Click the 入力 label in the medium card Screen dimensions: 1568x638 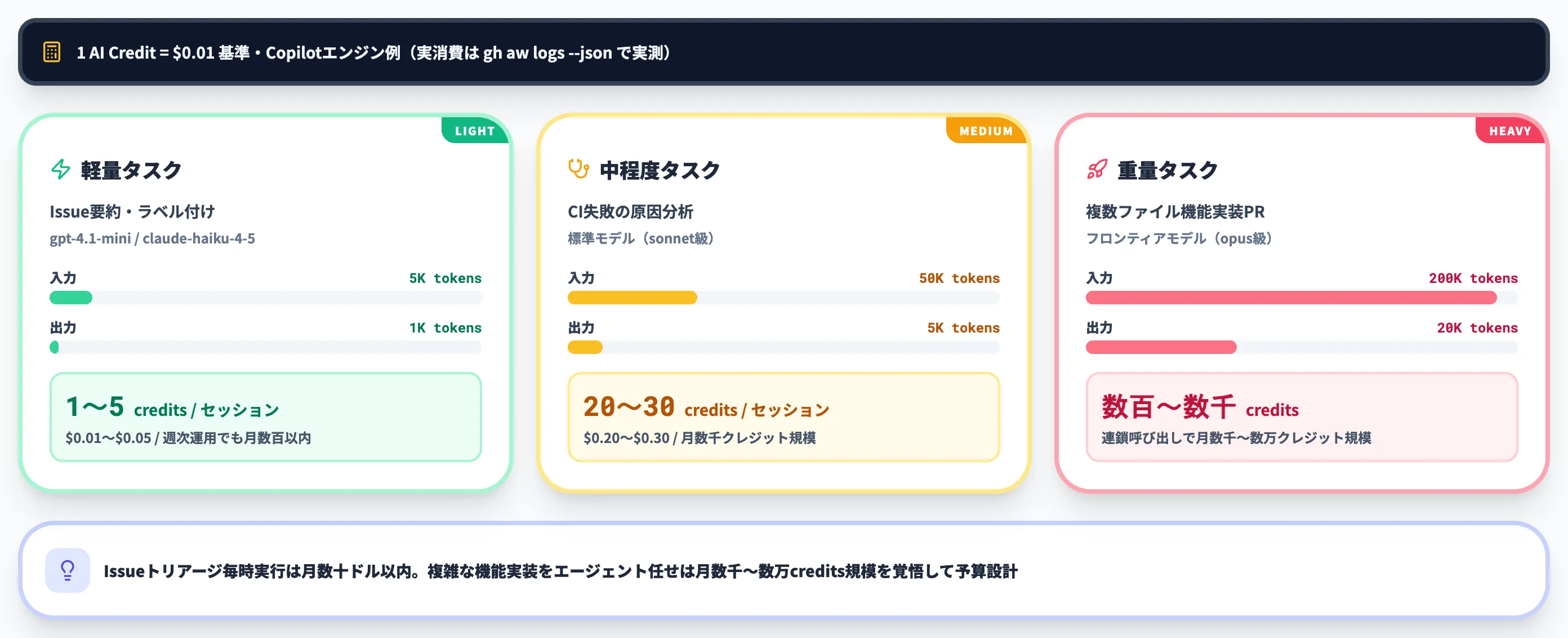click(581, 278)
